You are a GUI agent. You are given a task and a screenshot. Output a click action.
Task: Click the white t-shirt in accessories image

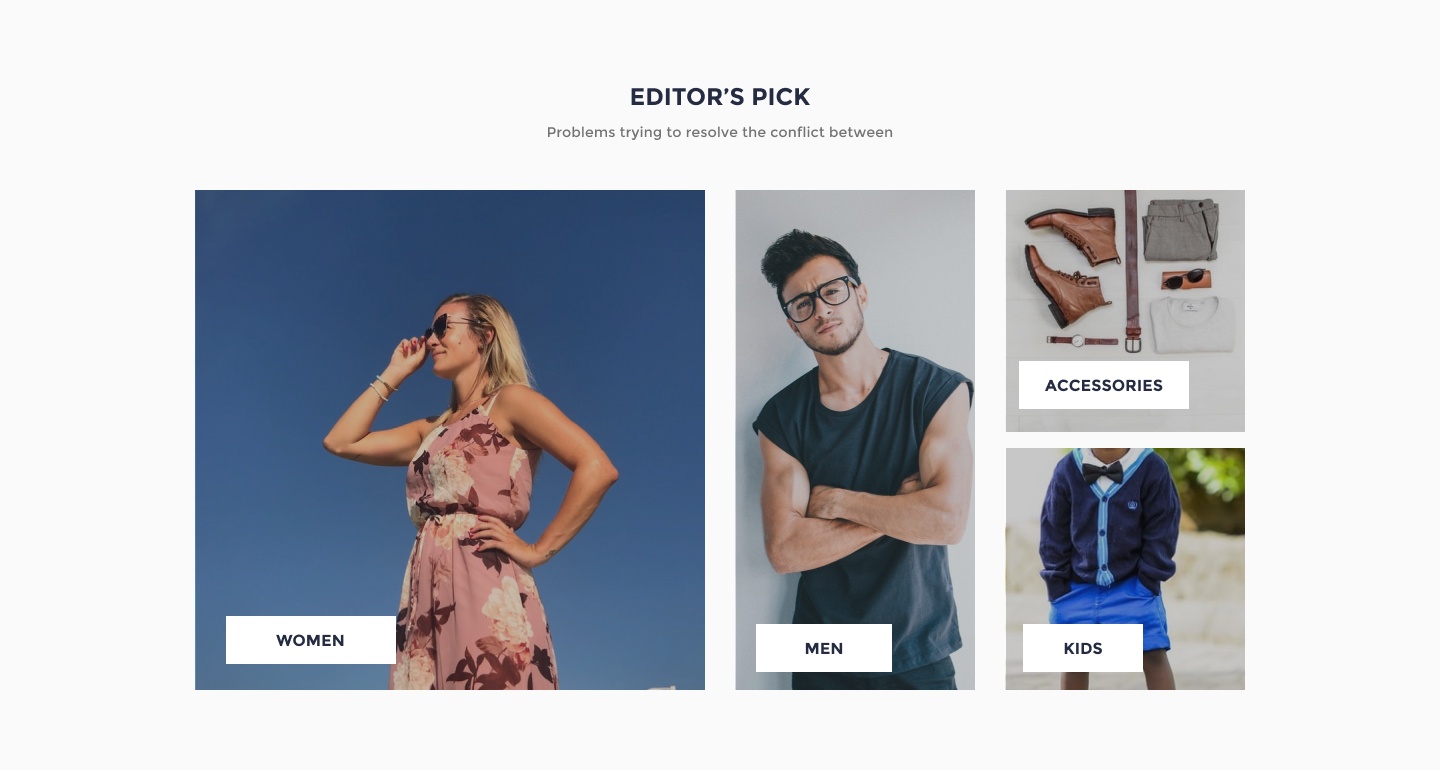point(1191,324)
